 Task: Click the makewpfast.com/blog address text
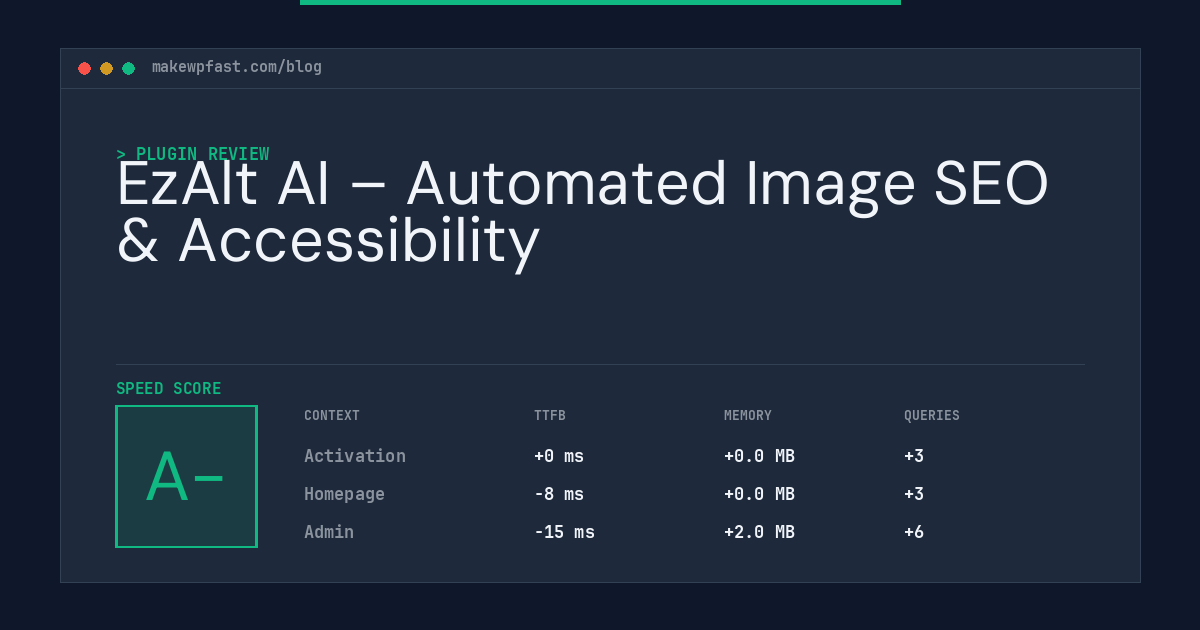point(237,67)
